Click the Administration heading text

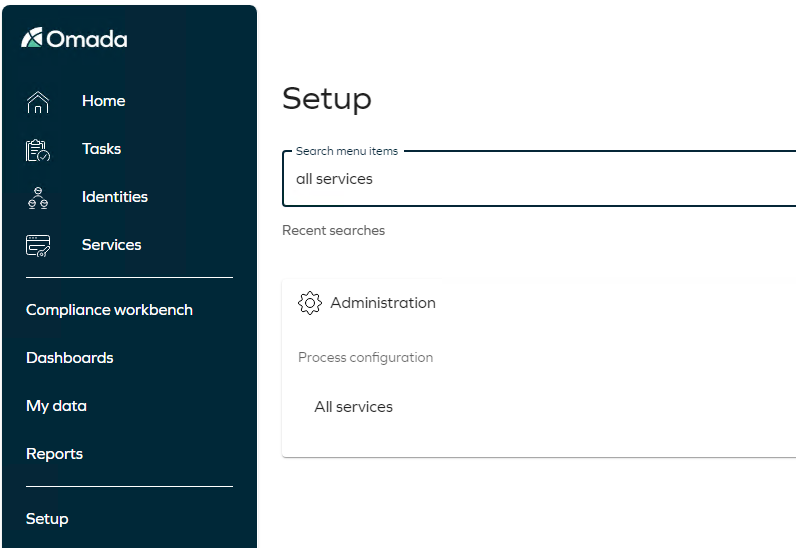pos(383,303)
